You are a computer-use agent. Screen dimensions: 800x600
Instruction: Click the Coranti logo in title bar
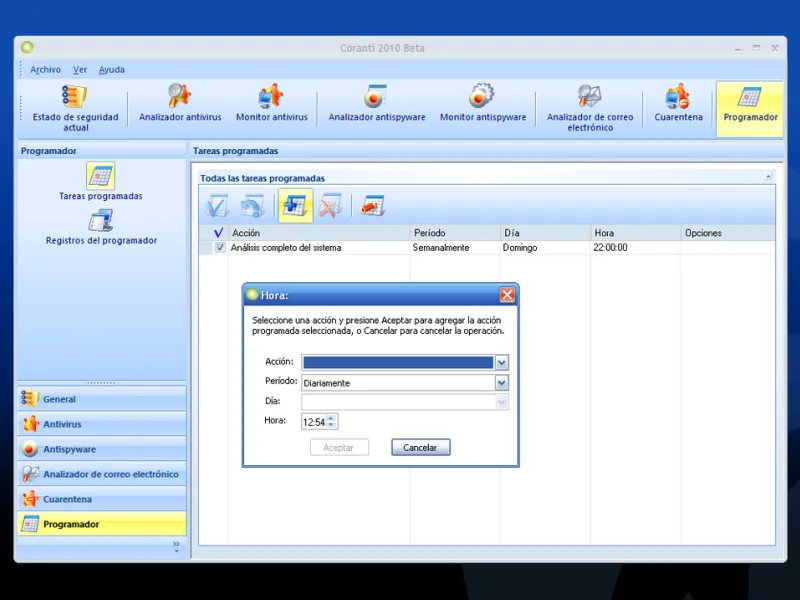tap(27, 47)
